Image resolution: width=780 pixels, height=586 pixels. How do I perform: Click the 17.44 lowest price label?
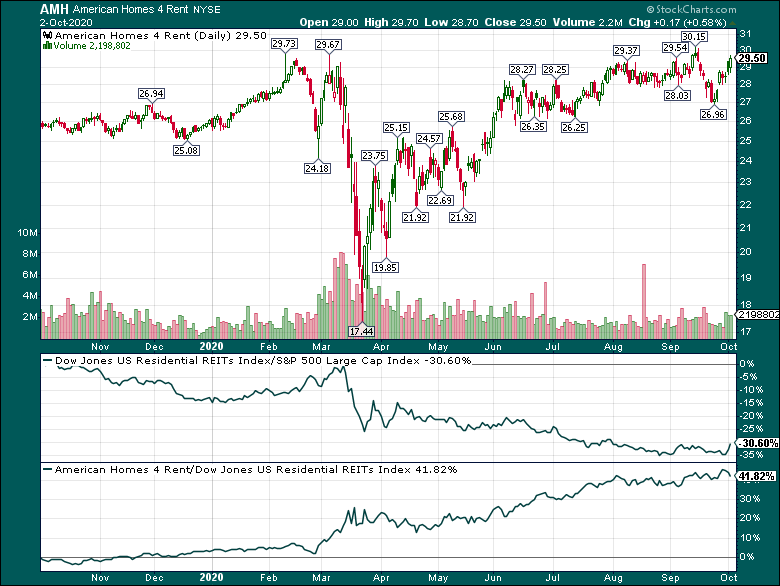362,331
